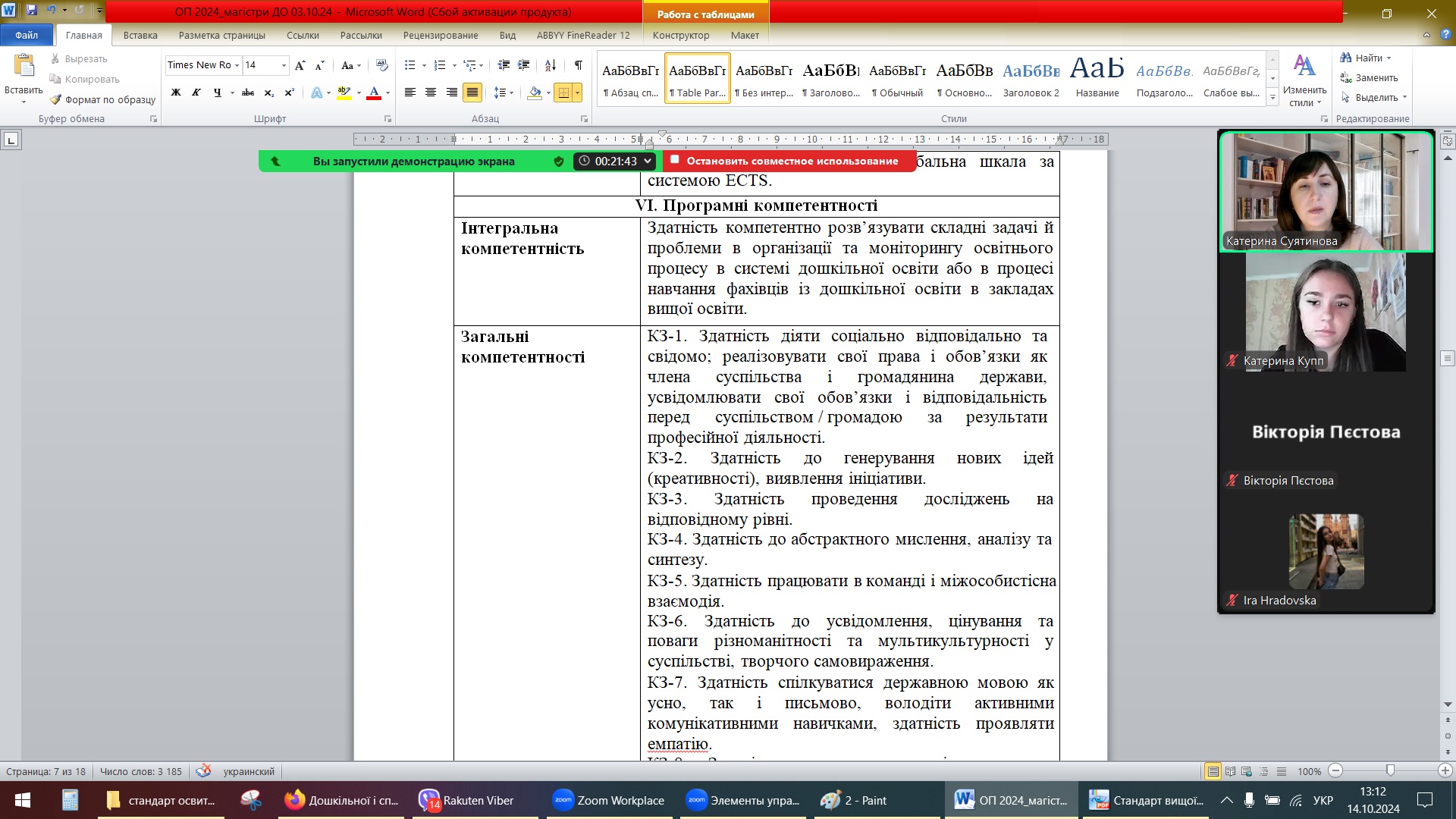Viewport: 1456px width, 819px height.
Task: Open spelling check icon in status bar
Action: [x=203, y=771]
